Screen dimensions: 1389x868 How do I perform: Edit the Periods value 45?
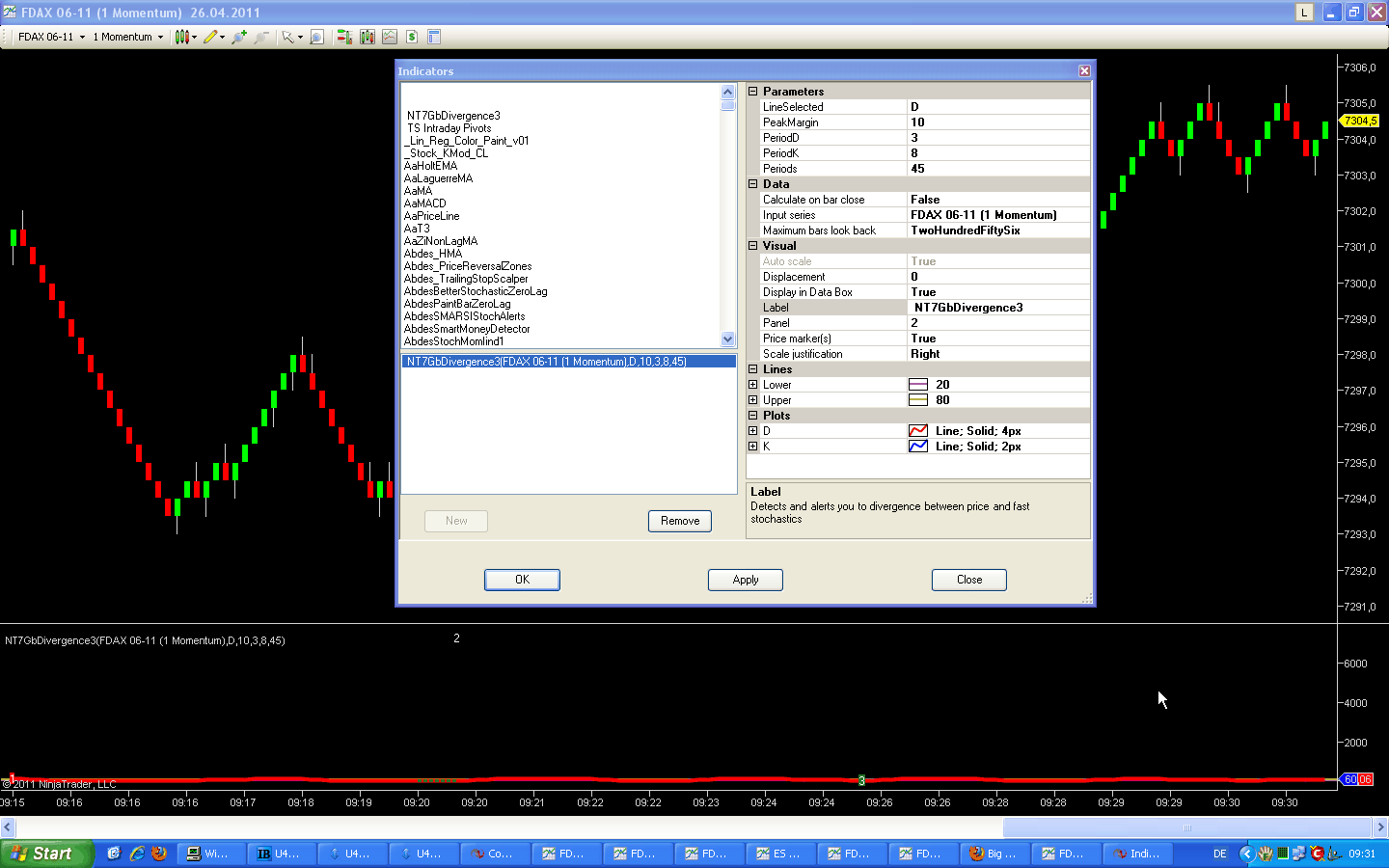(998, 169)
